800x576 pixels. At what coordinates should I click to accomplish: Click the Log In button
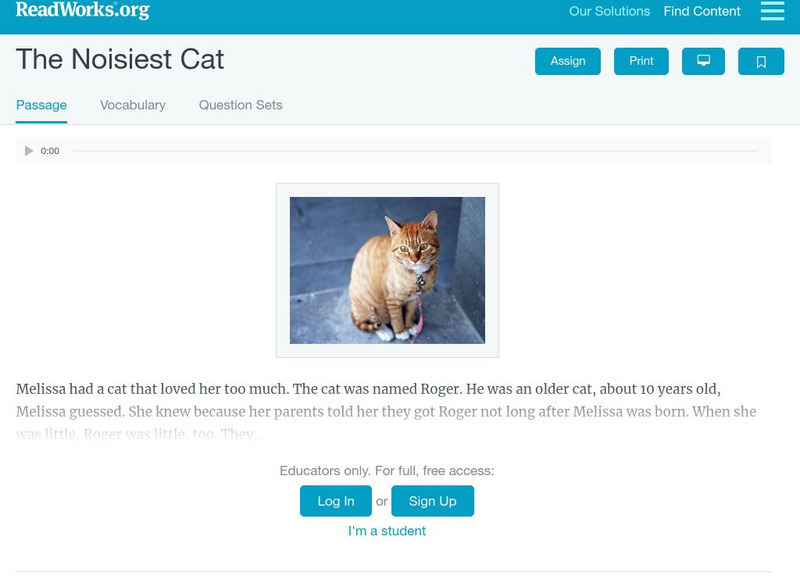336,501
